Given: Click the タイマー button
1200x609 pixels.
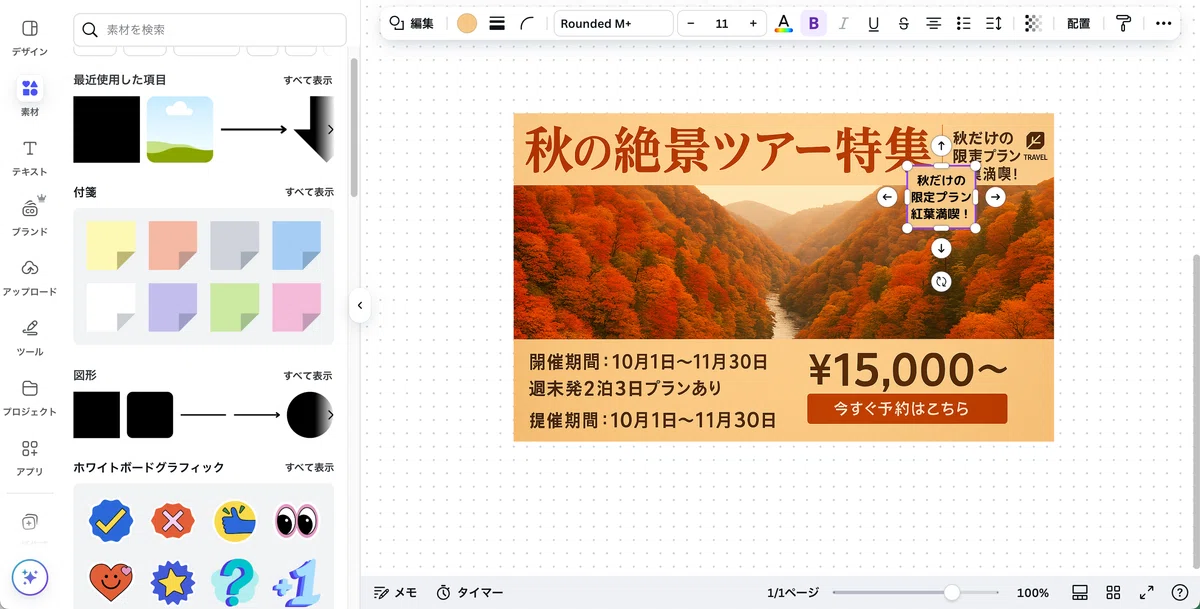Looking at the screenshot, I should [x=470, y=592].
